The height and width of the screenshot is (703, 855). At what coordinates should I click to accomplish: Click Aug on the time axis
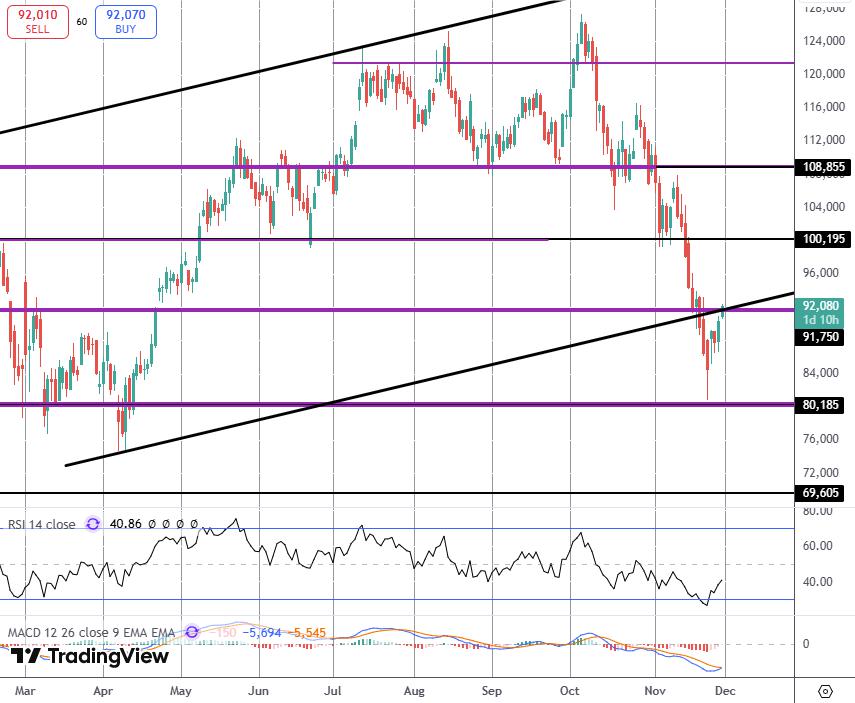click(414, 691)
